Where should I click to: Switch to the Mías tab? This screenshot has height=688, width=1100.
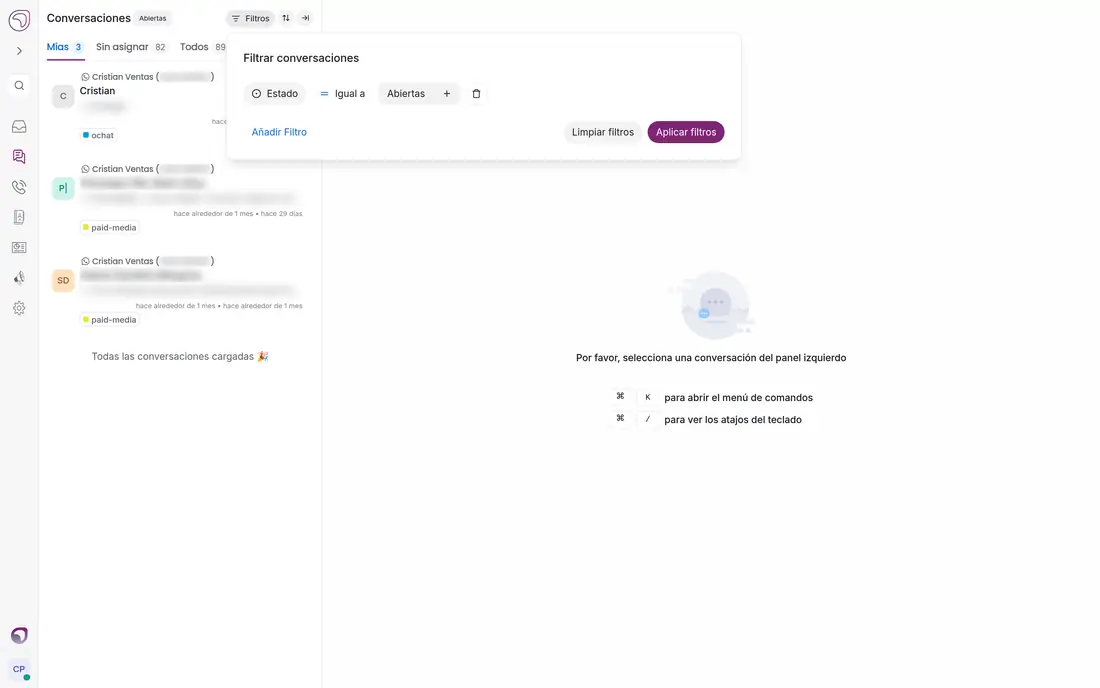[x=65, y=47]
